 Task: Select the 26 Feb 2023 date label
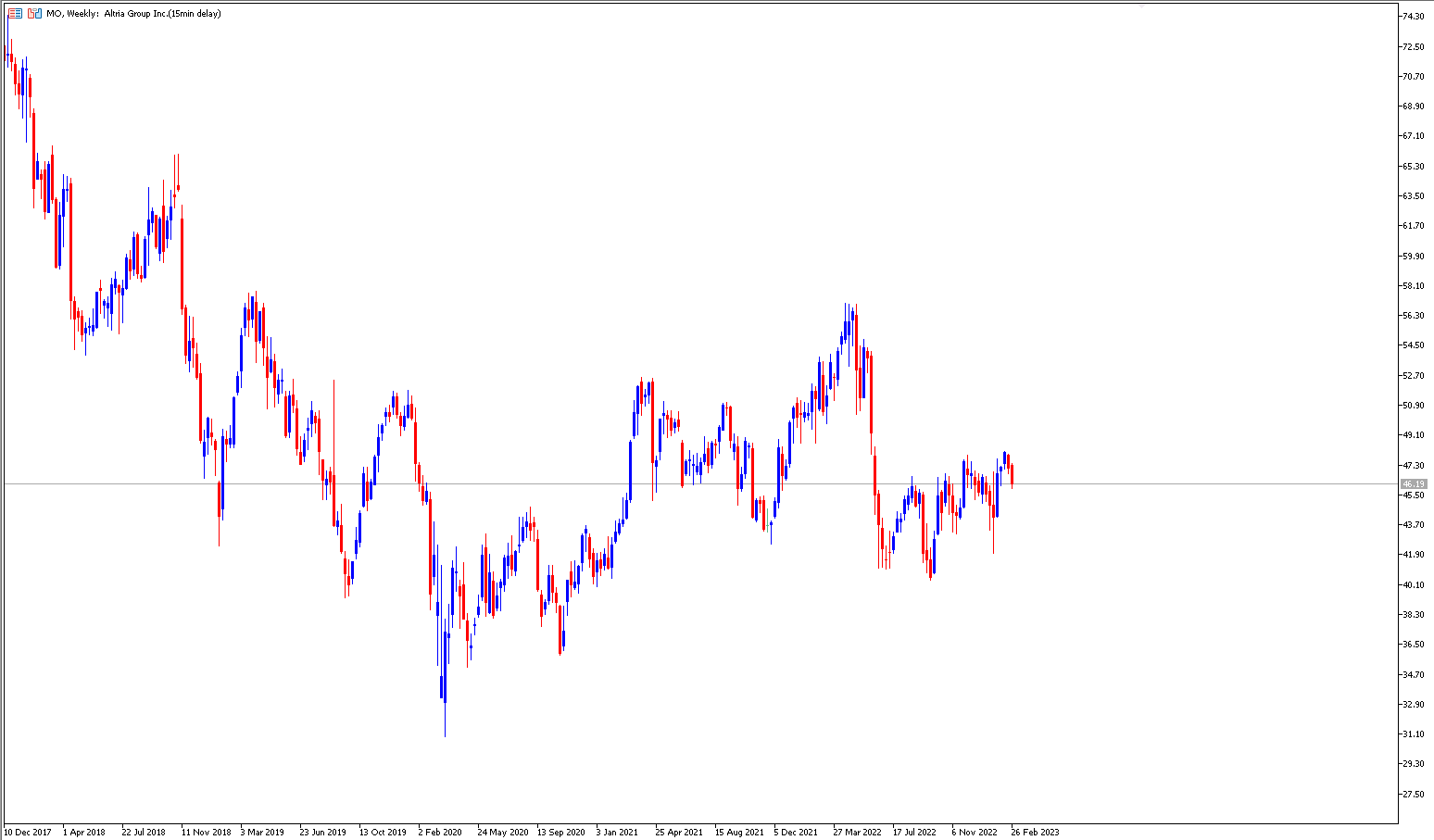[x=1035, y=833]
